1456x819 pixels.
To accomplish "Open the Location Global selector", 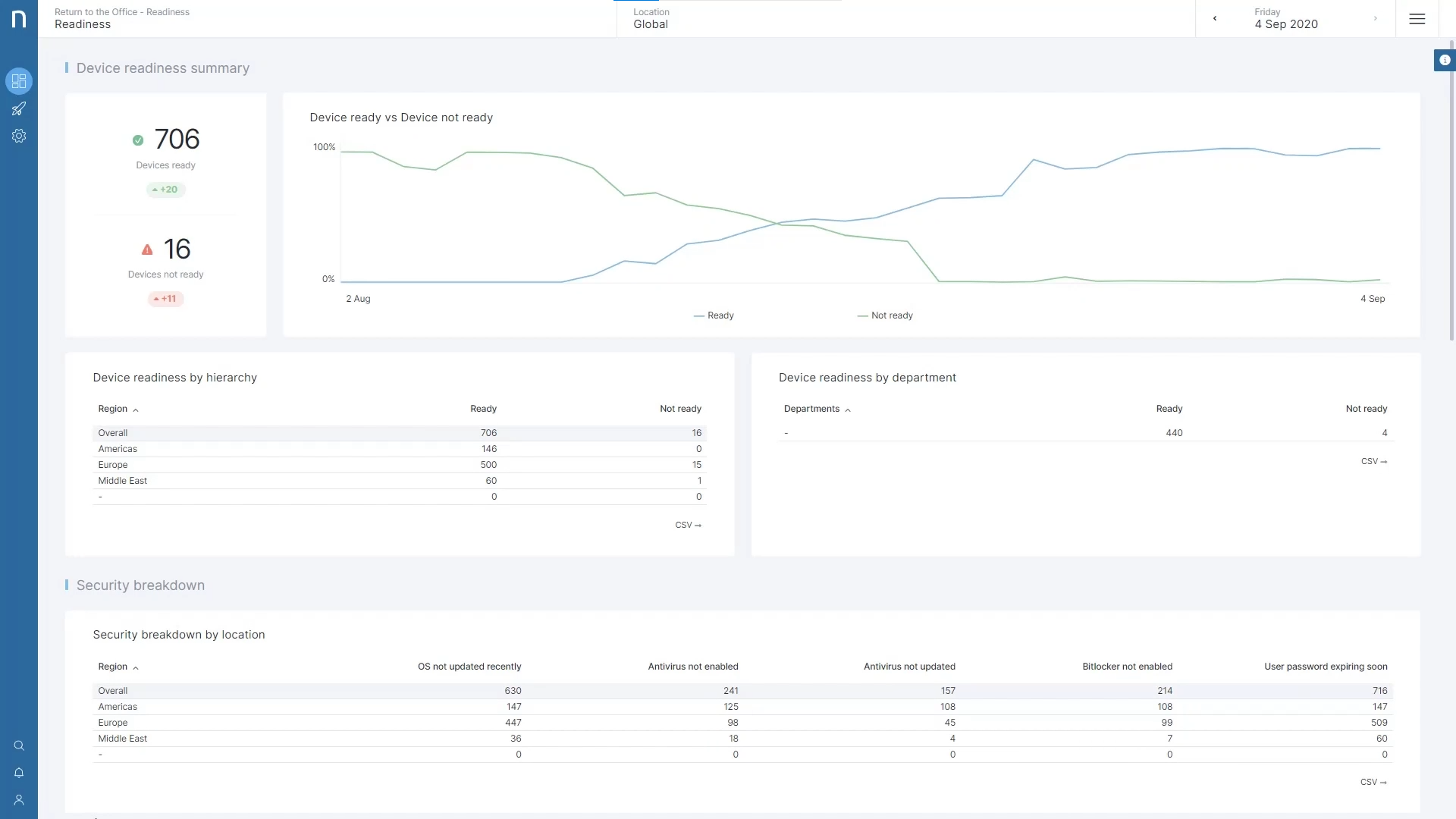I will click(x=651, y=19).
